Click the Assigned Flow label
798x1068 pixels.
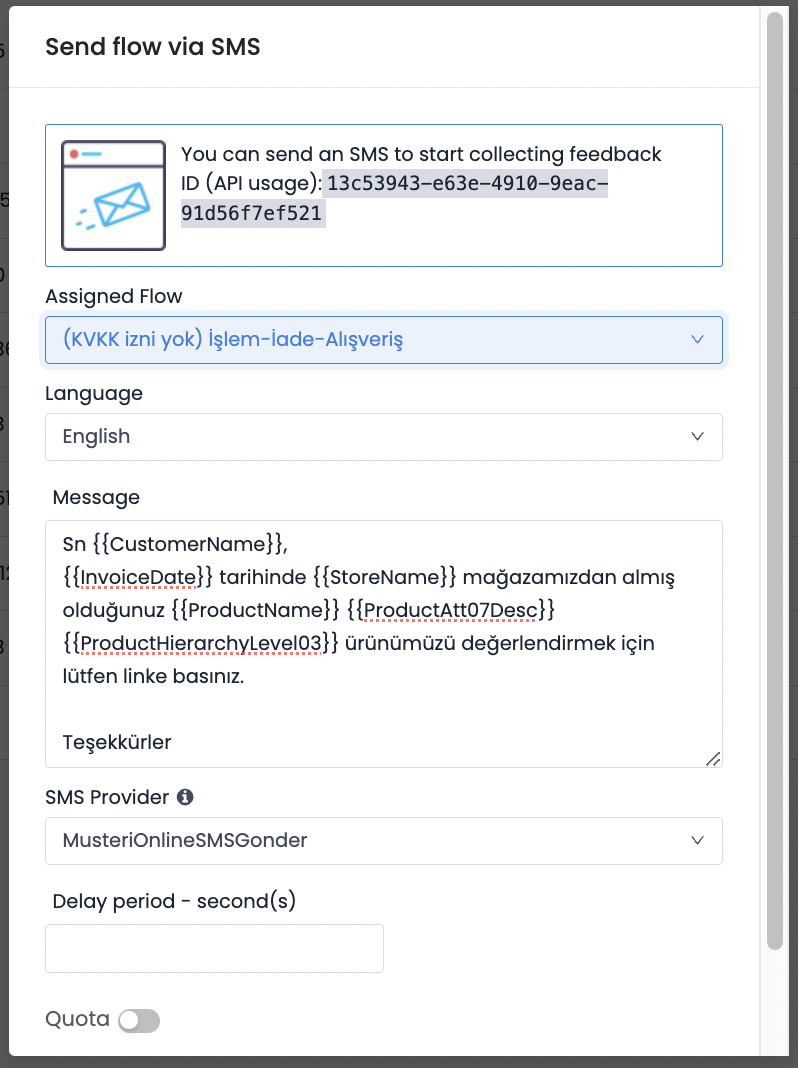pos(114,296)
